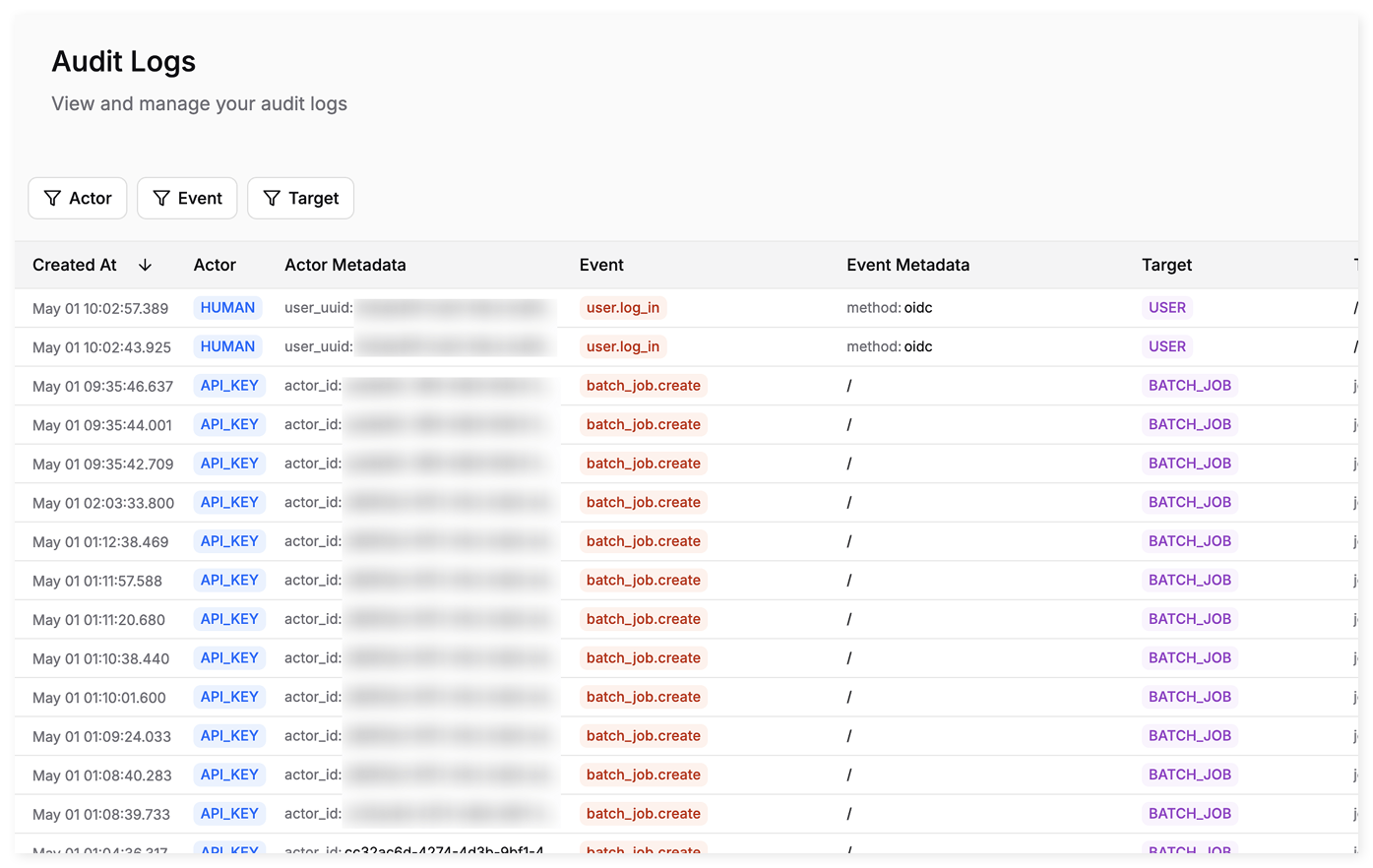Click the Target column header
The height and width of the screenshot is (868, 1373).
[x=1166, y=265]
